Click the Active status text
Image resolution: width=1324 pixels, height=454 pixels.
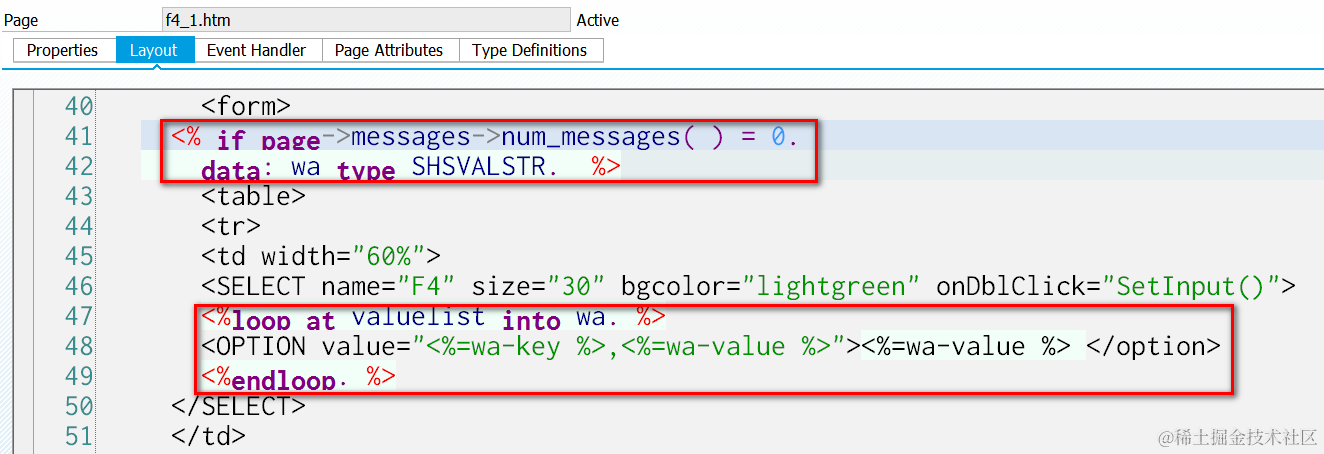click(x=598, y=20)
